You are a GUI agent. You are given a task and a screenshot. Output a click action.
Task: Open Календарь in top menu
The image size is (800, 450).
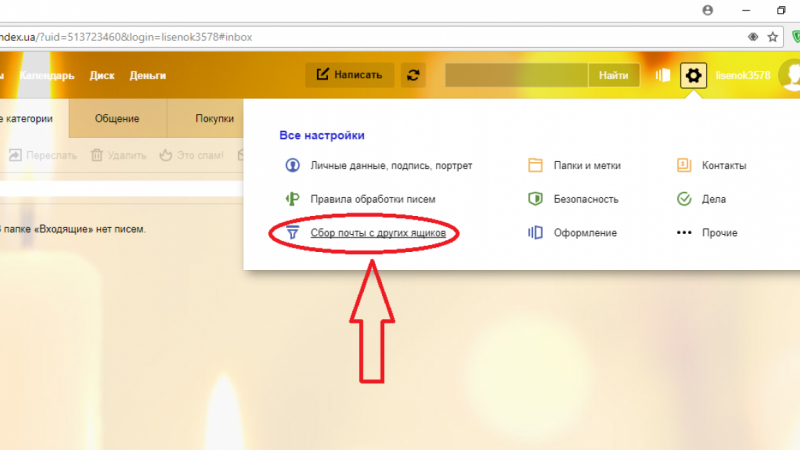tap(47, 76)
